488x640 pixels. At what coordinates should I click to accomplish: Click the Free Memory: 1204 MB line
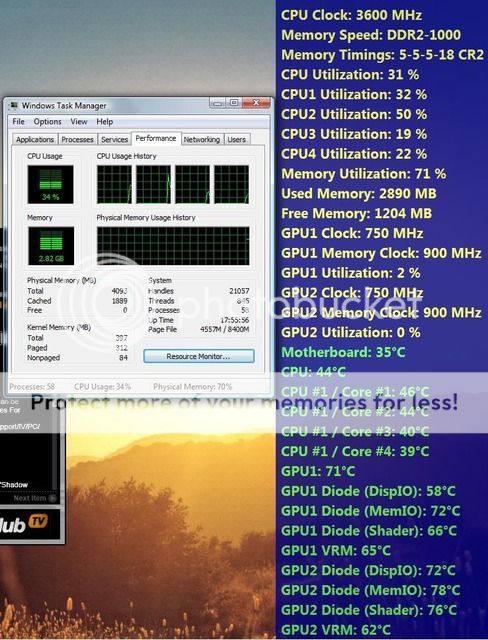click(356, 213)
